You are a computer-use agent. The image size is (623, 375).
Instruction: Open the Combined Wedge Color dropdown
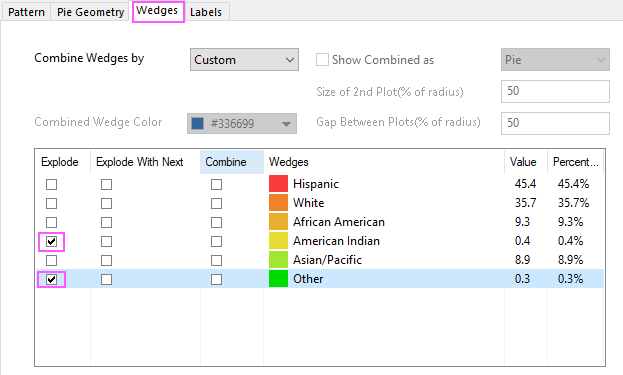pyautogui.click(x=242, y=124)
